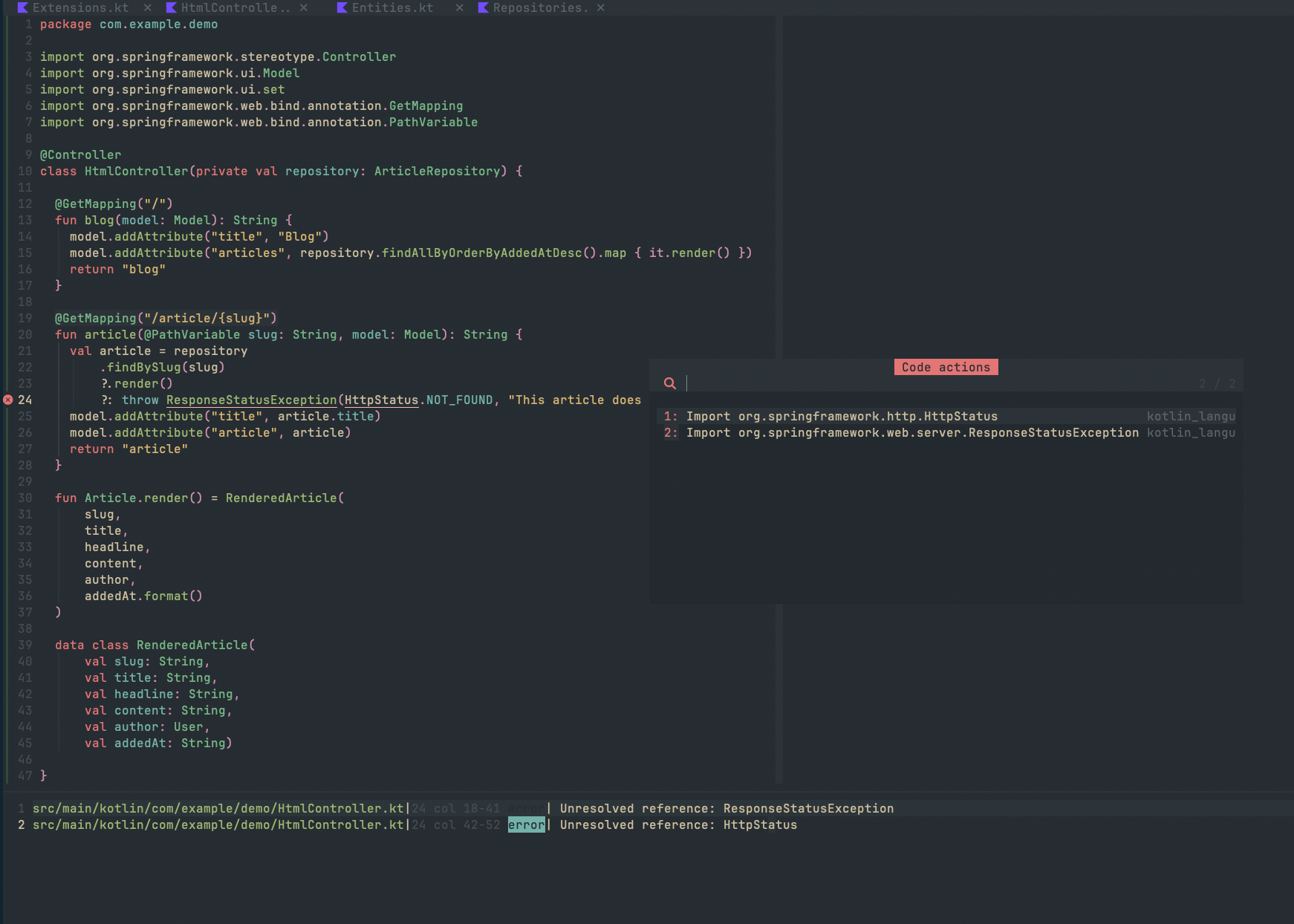Click the Kotlin icon on Entities.kt tab
Viewport: 1294px width, 924px height.
click(342, 7)
